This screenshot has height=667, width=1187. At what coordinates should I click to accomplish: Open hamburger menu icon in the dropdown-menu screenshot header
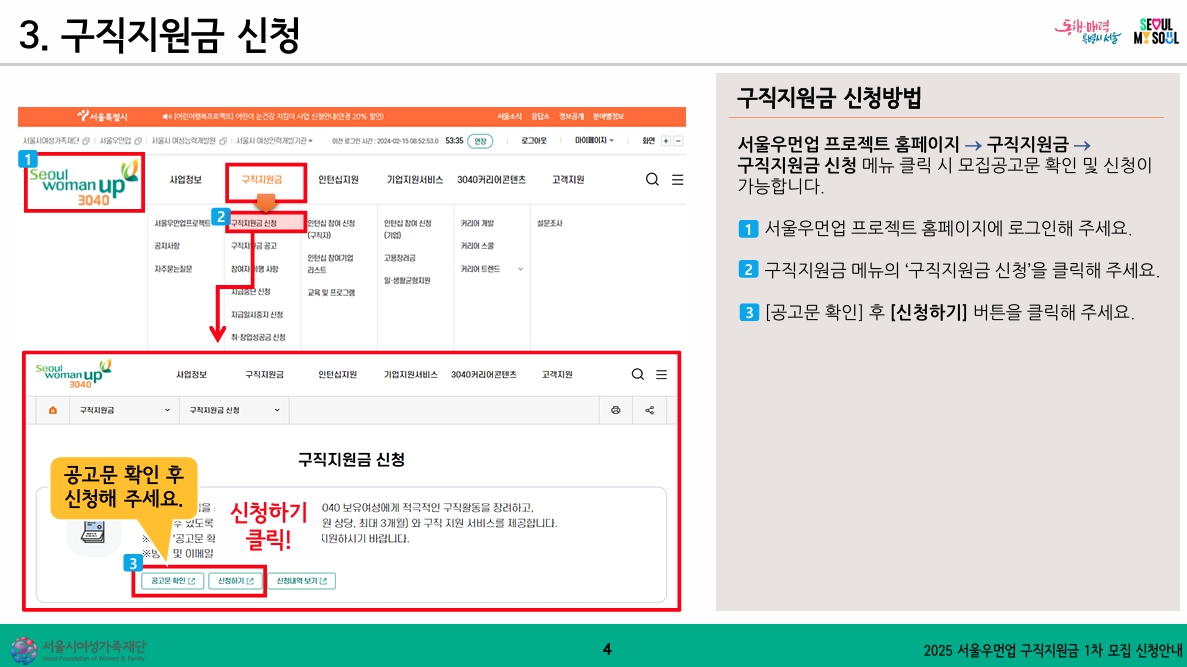pyautogui.click(x=678, y=179)
